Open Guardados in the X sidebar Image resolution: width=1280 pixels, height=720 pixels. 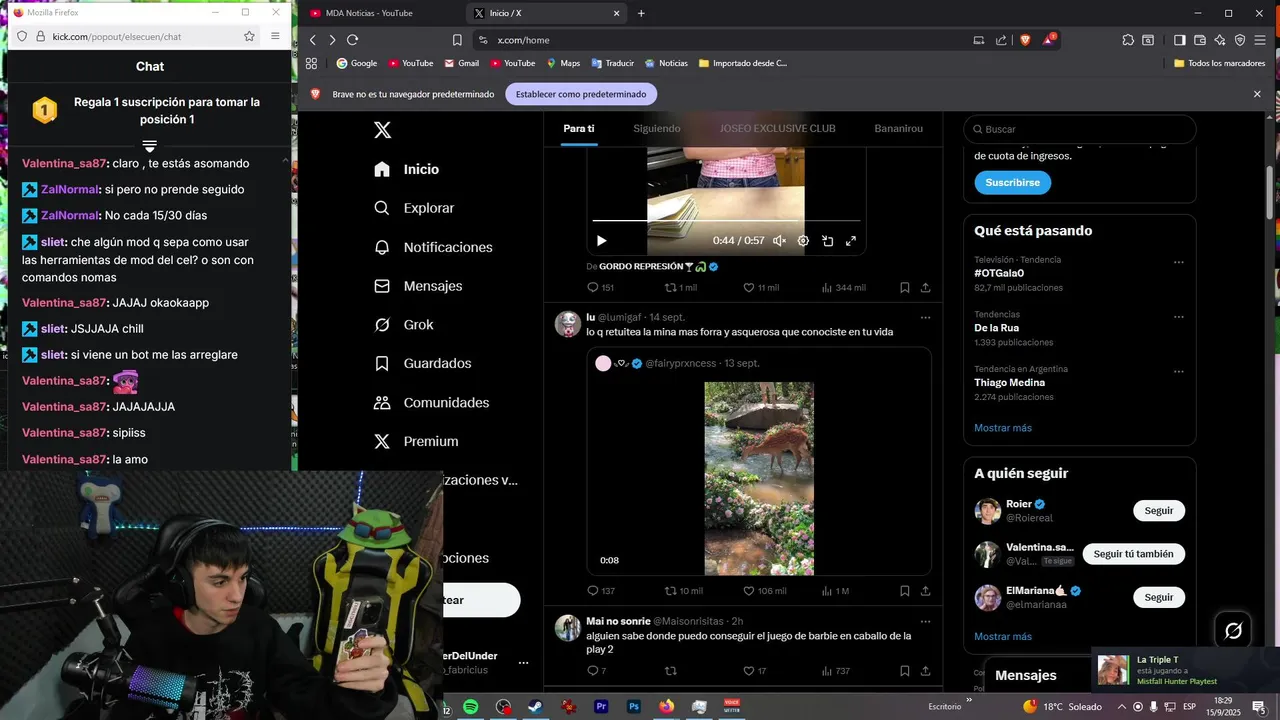pos(422,363)
